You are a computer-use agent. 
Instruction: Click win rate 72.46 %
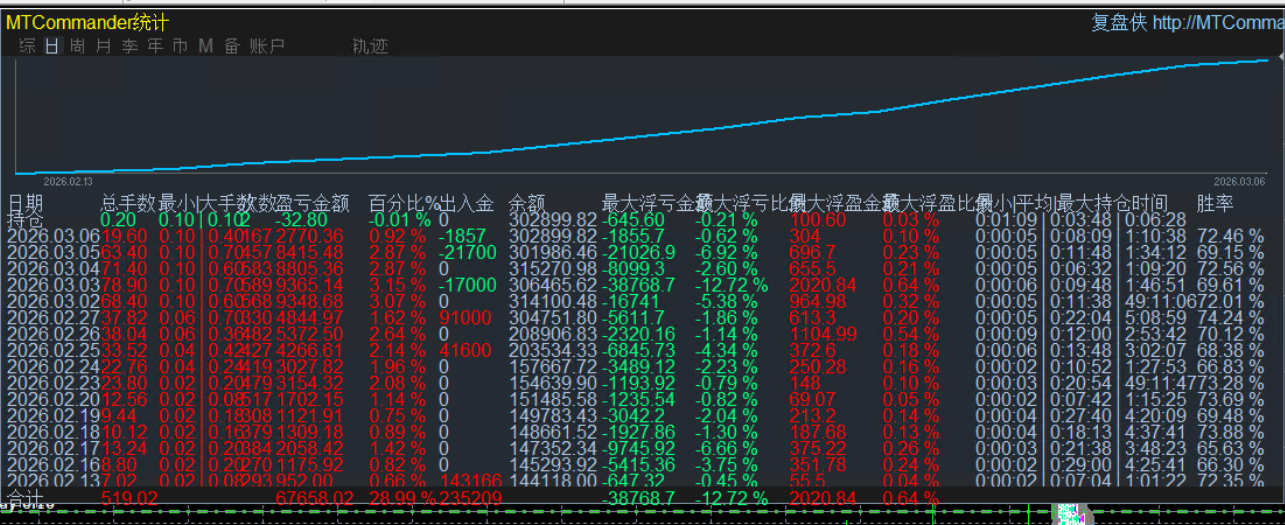click(1231, 235)
